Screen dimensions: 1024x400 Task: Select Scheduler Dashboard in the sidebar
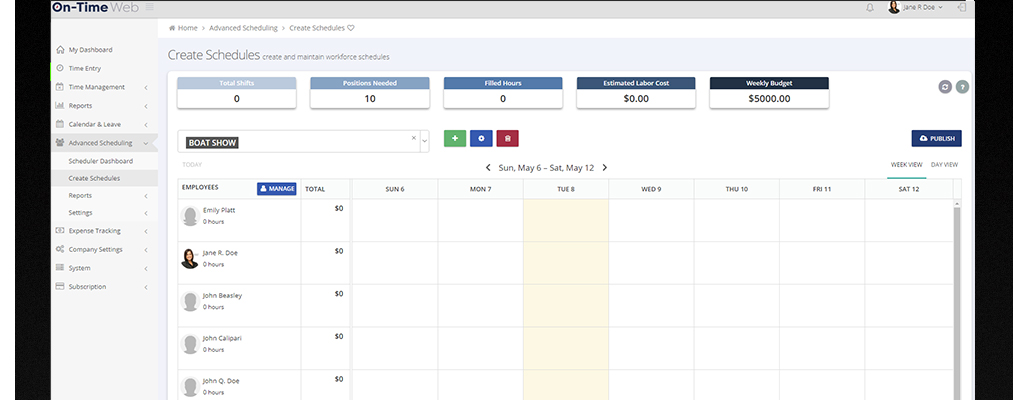pos(100,160)
